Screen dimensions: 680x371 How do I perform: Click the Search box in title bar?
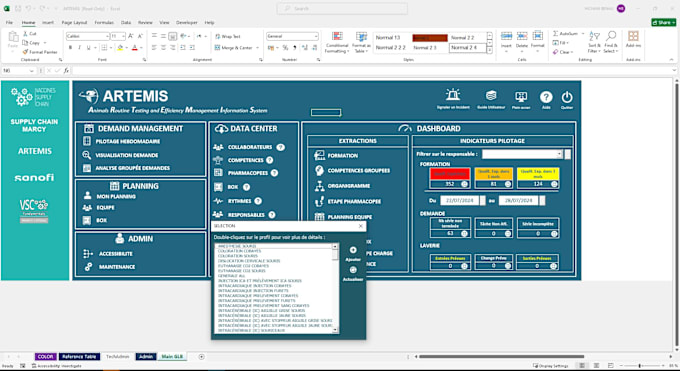(342, 9)
